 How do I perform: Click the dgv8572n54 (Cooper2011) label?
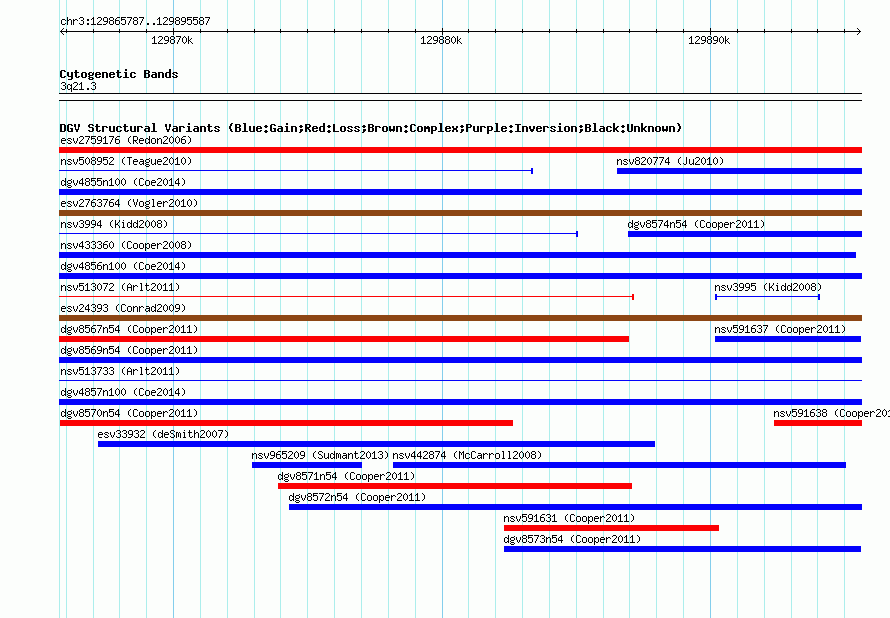357,497
